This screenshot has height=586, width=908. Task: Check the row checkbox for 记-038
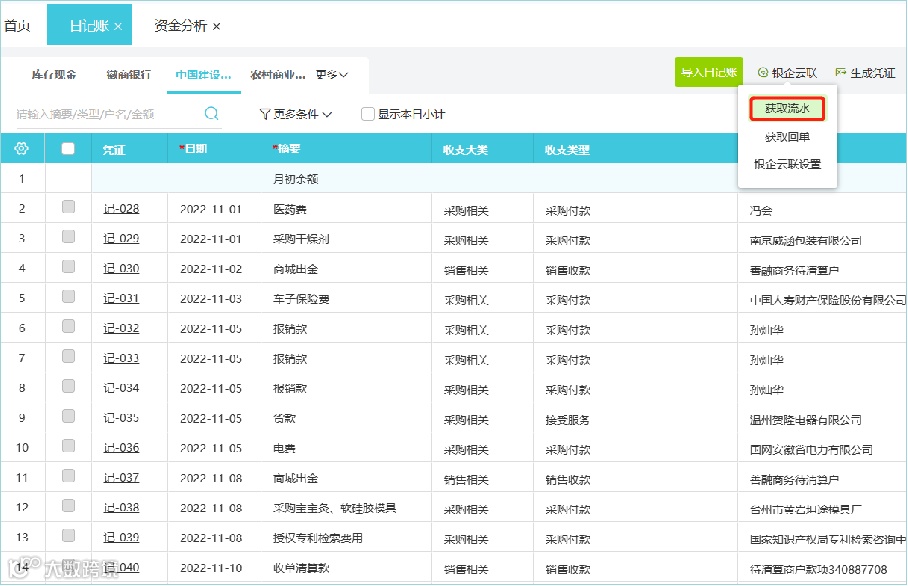(x=68, y=506)
